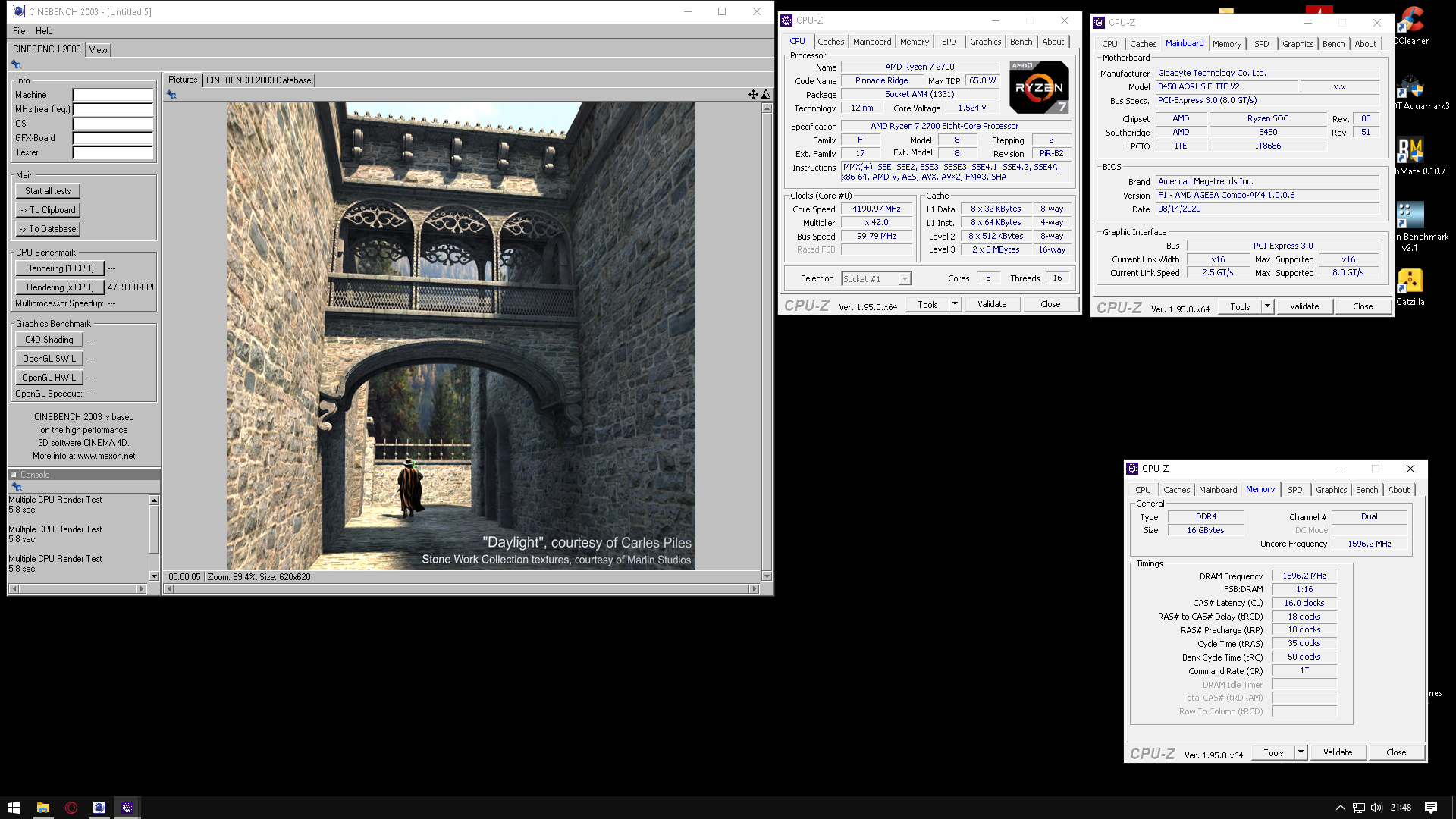Select the CCleaner desktop shortcut

[x=1410, y=27]
